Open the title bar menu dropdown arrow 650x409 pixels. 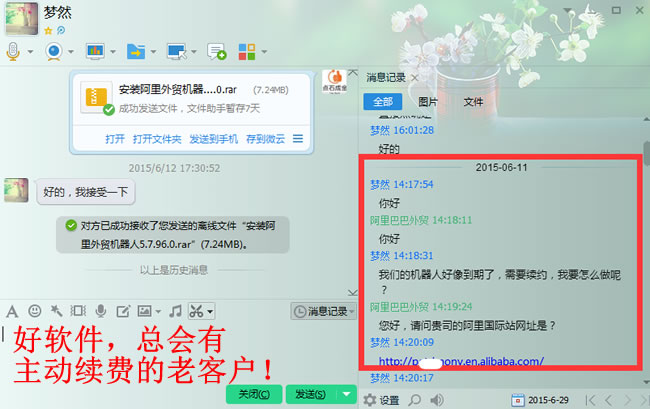[x=568, y=10]
